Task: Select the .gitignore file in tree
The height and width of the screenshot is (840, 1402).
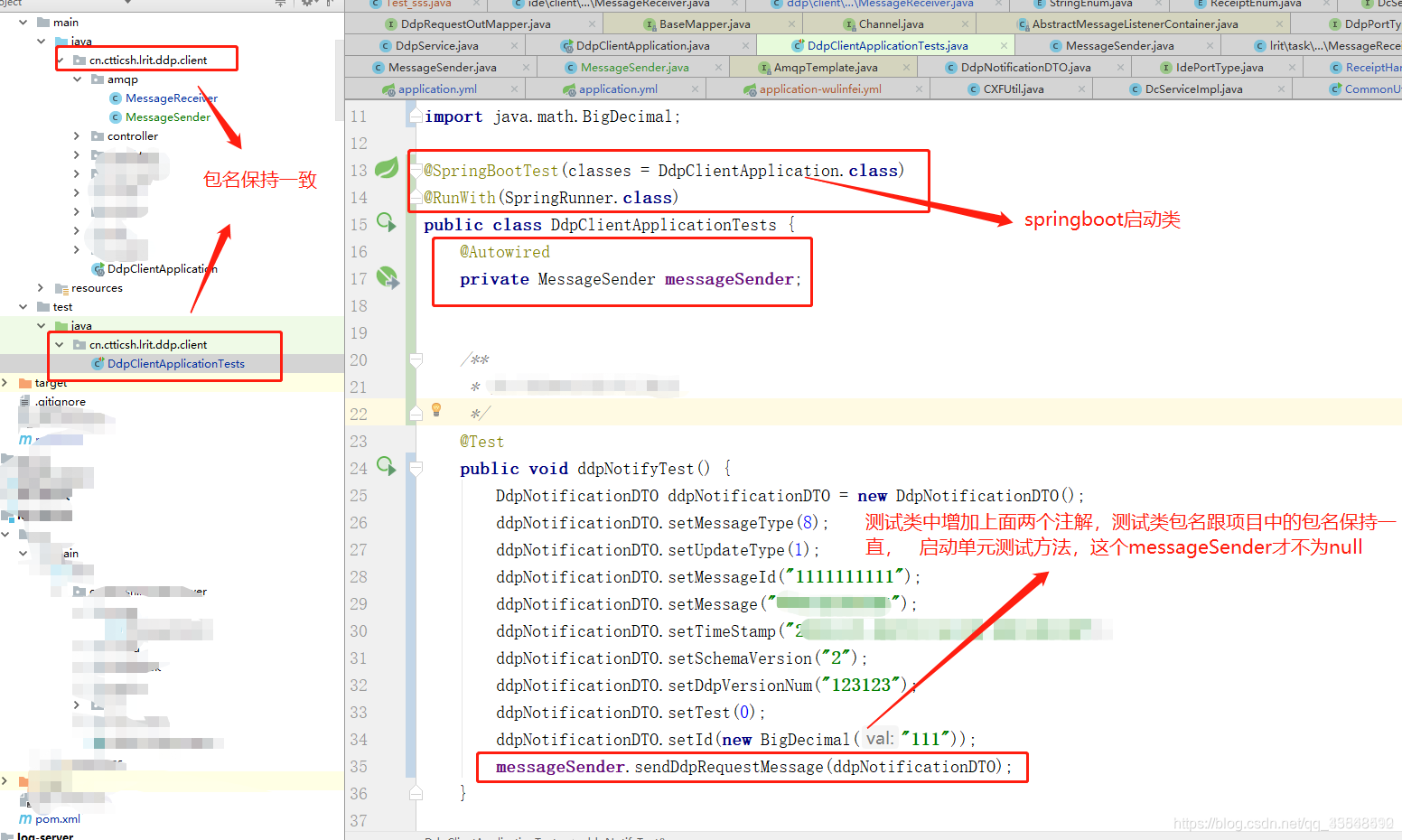Action: tap(61, 402)
